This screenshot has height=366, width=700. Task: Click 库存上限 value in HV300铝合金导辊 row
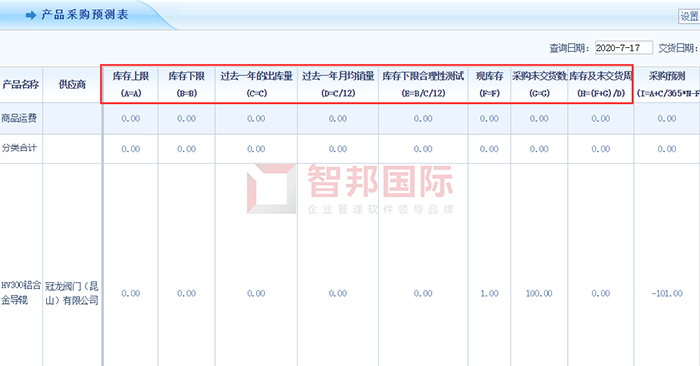click(130, 293)
